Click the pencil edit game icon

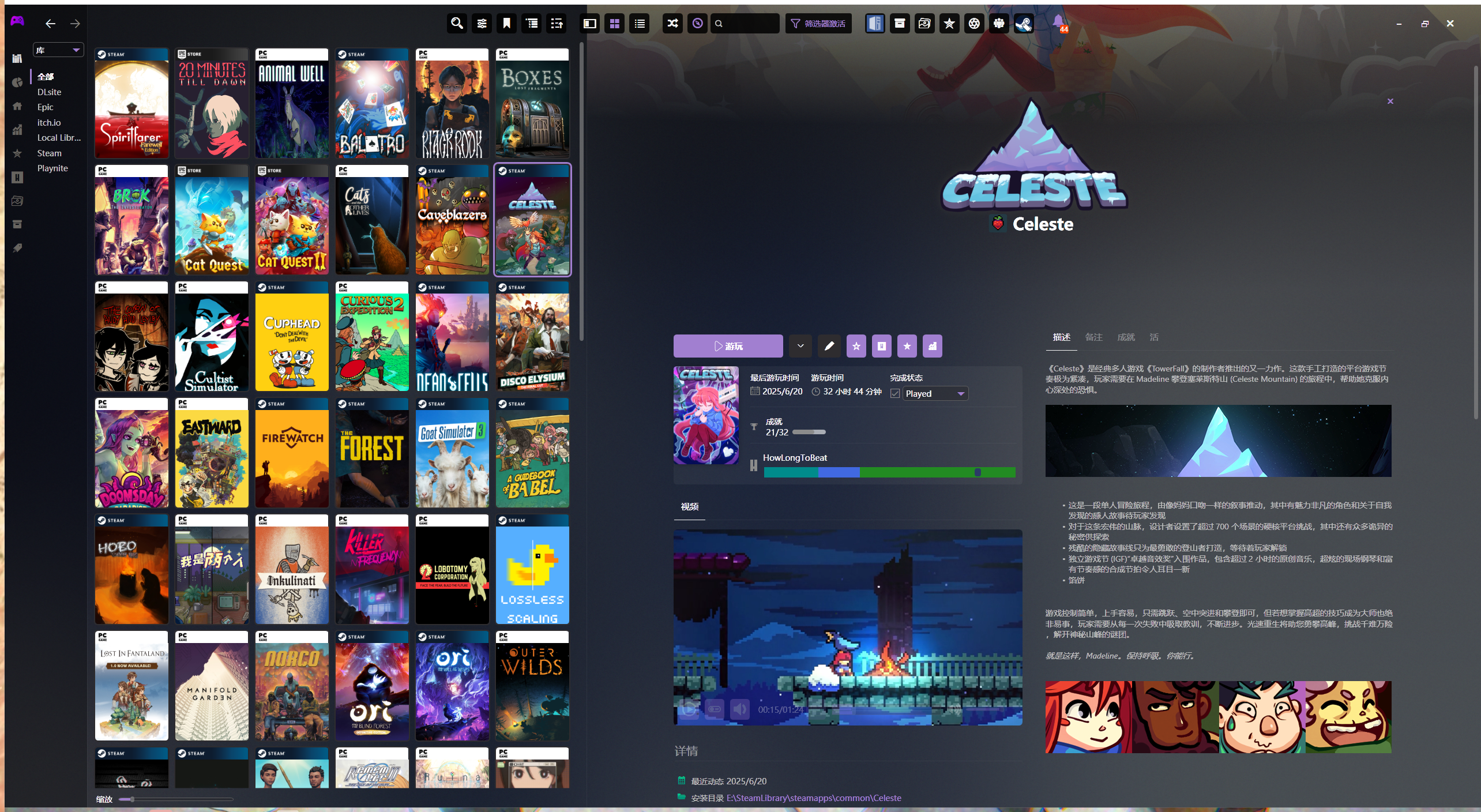click(x=829, y=346)
